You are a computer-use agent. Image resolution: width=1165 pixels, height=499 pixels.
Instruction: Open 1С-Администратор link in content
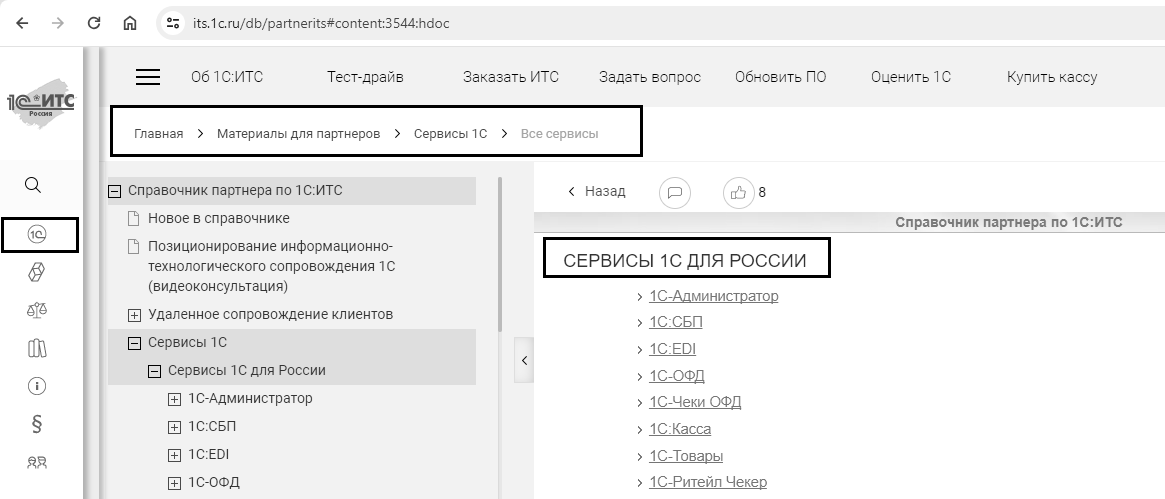pos(713,296)
